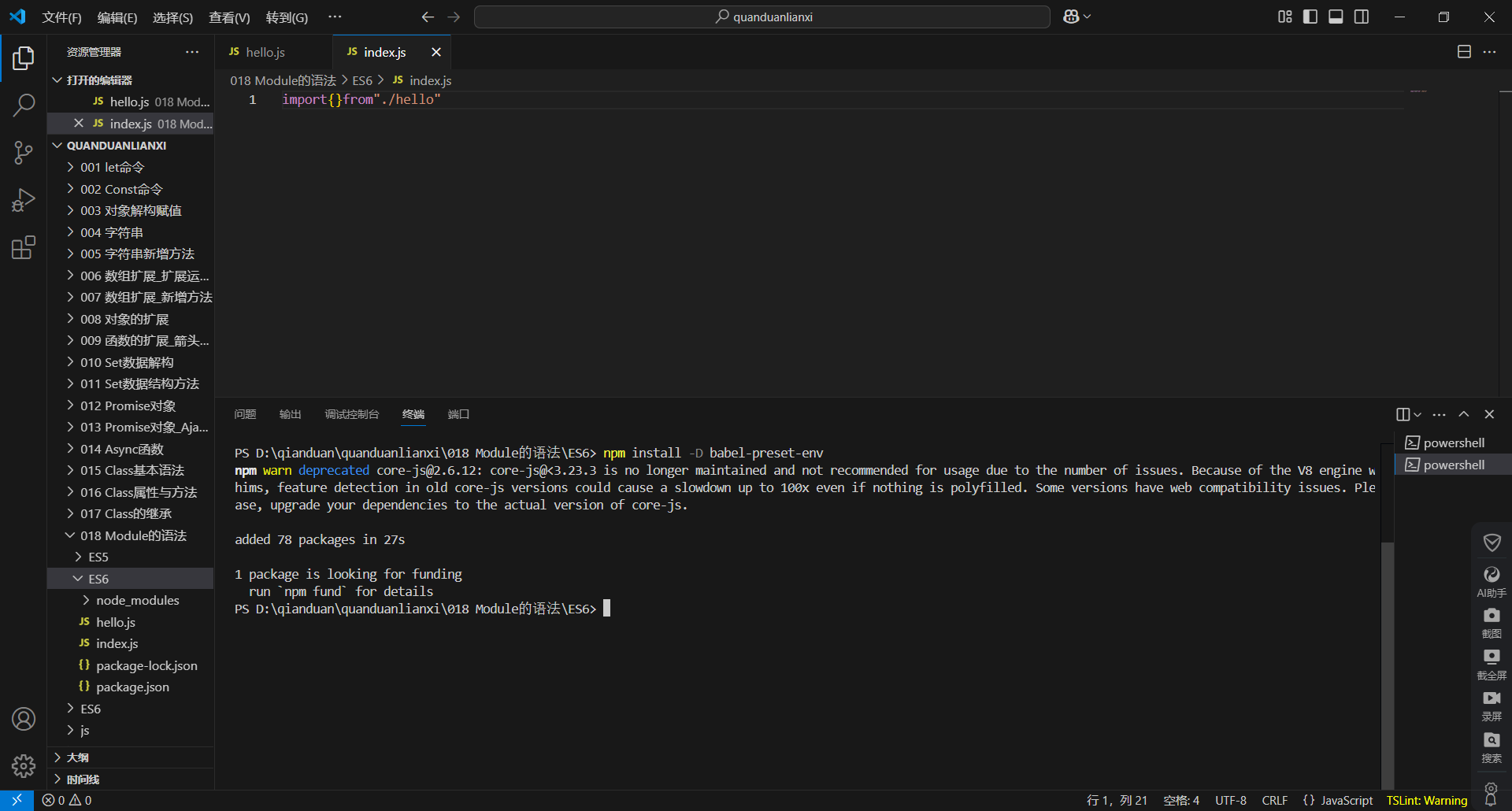Toggle secondary side bar visibility
The image size is (1512, 811).
pos(1362,17)
